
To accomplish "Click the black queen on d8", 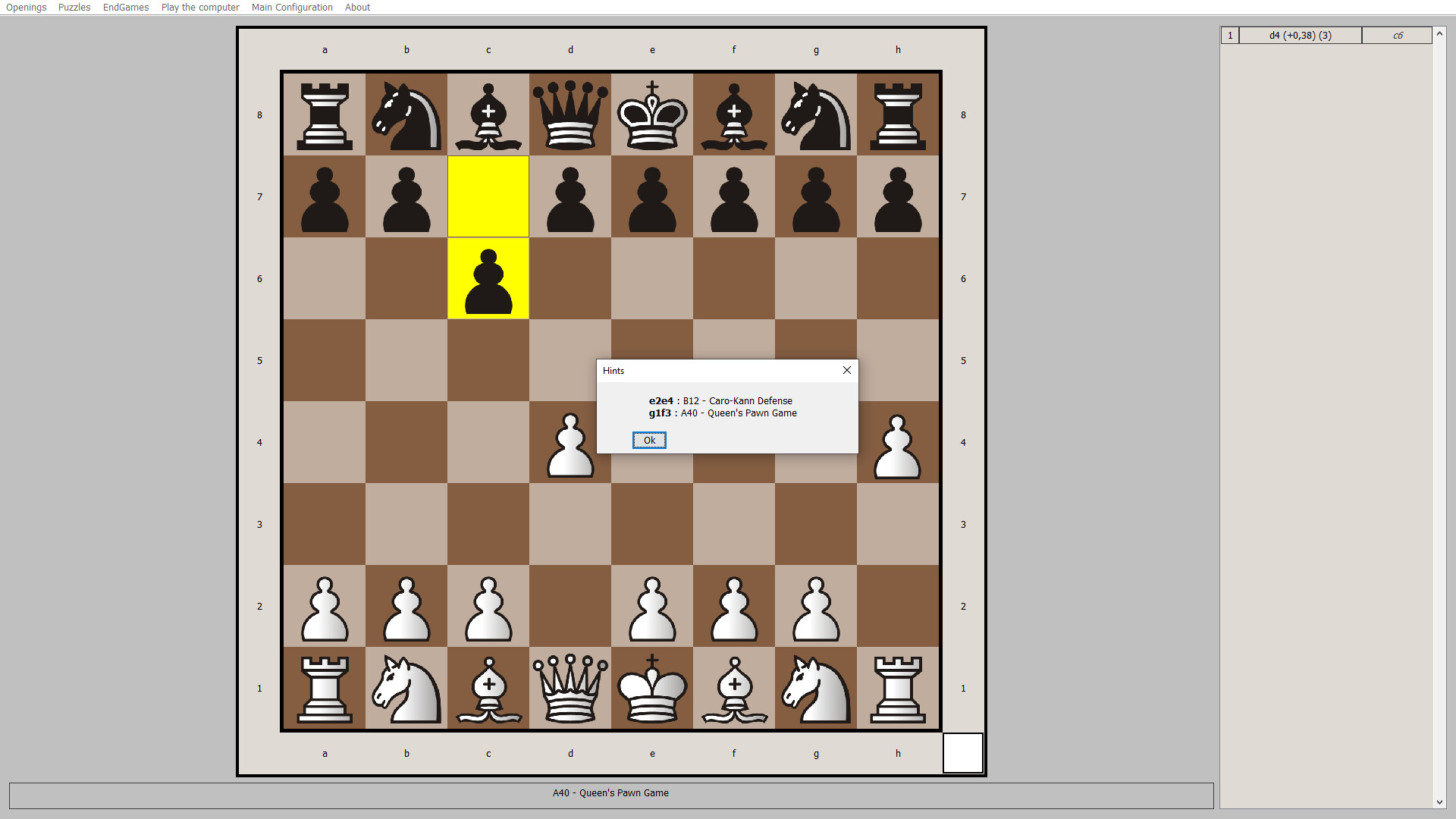I will coord(571,115).
